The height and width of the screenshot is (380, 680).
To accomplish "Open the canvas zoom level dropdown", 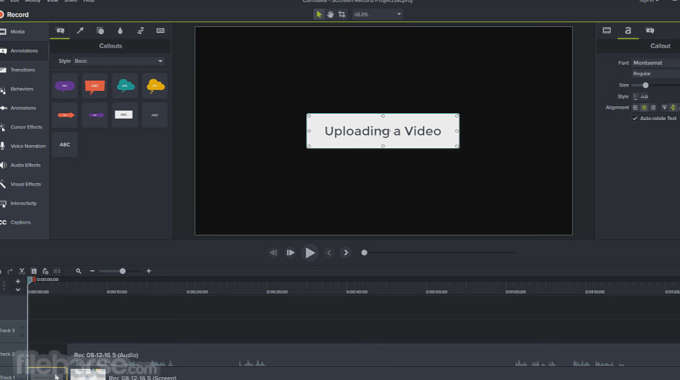I will click(377, 14).
